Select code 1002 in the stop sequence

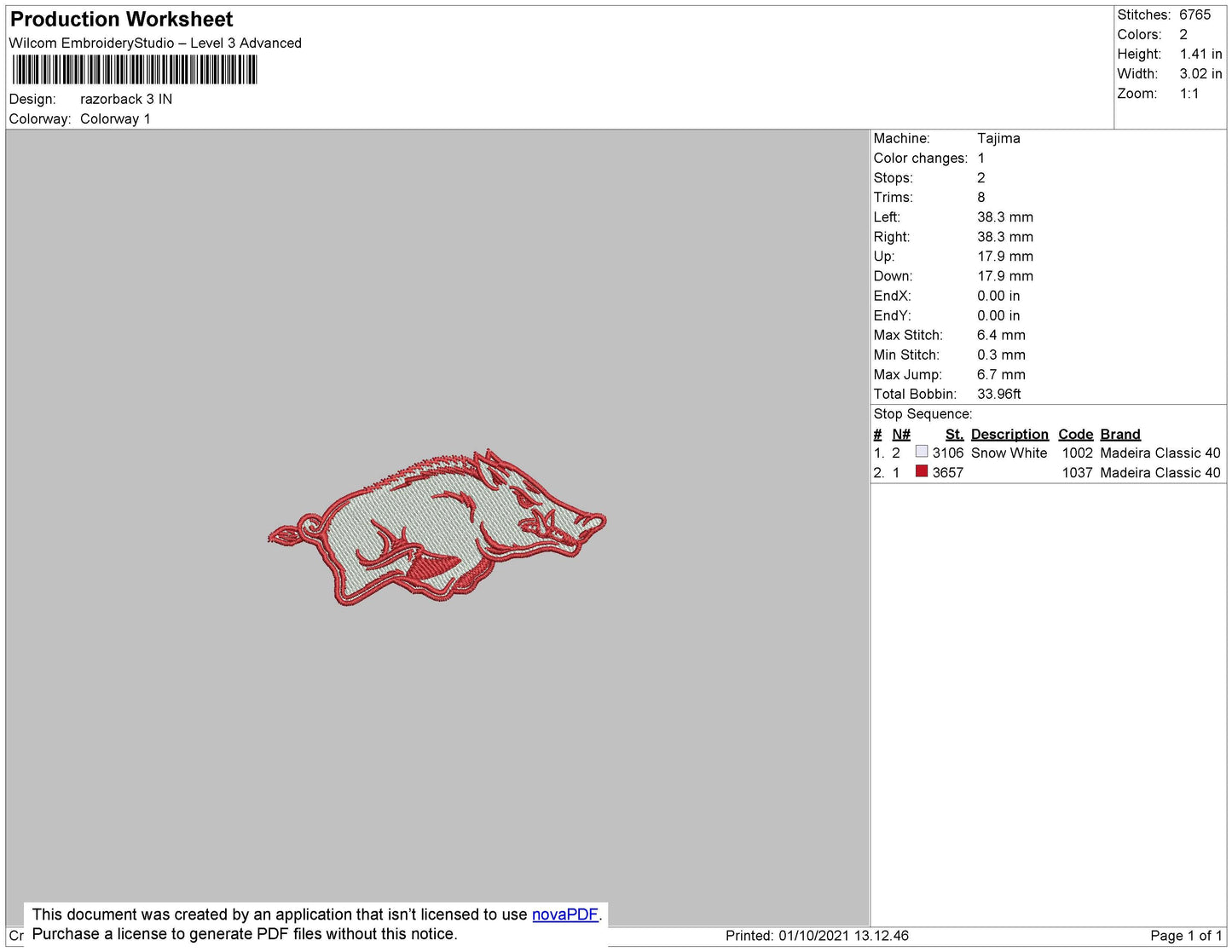1077,453
